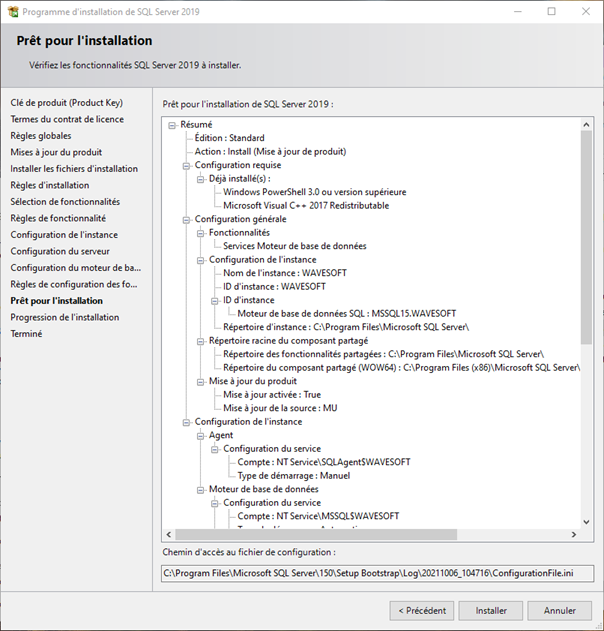Screen dimensions: 604x631
Task: Select Moteur de base de données SQL : MSSQL15.WAVESOFT
Action: [x=347, y=313]
